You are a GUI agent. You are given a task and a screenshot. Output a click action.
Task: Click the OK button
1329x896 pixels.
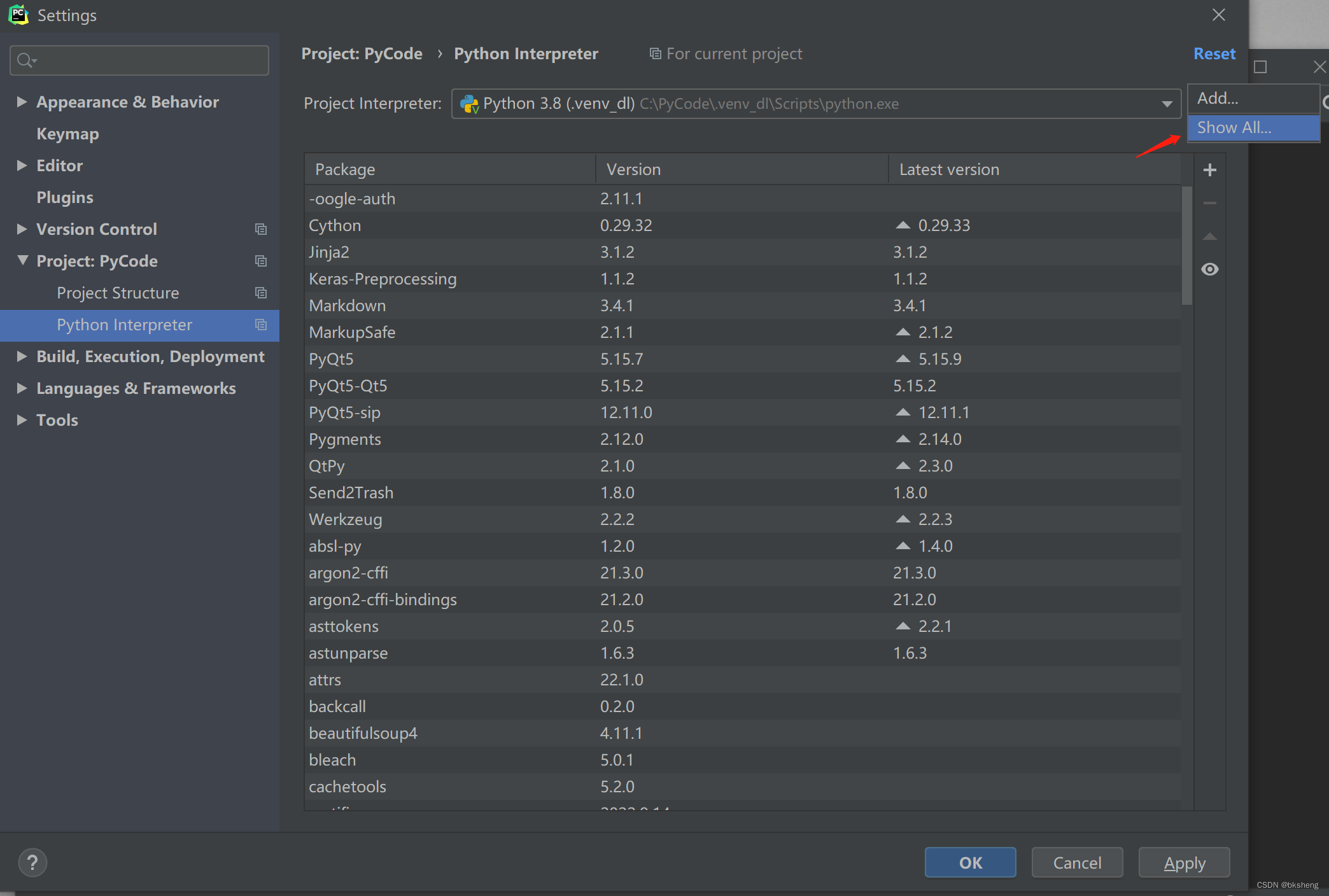point(970,863)
